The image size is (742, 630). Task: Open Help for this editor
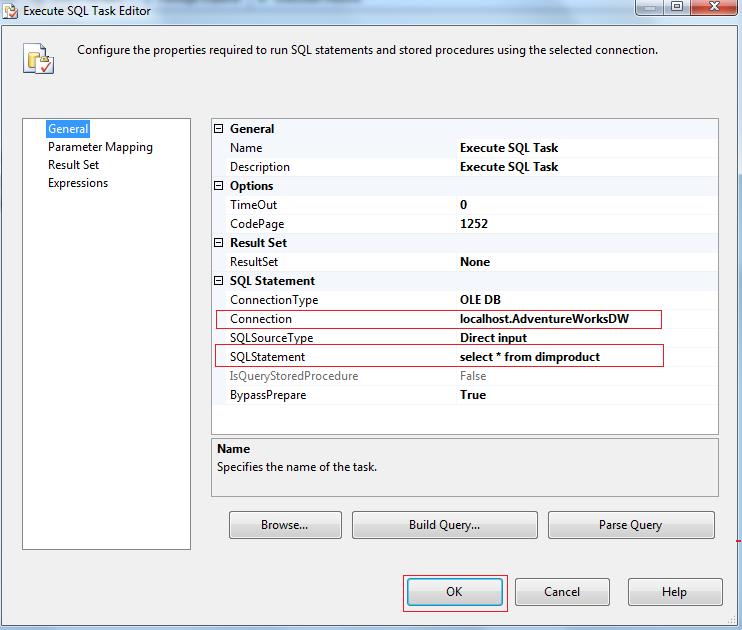(x=674, y=592)
